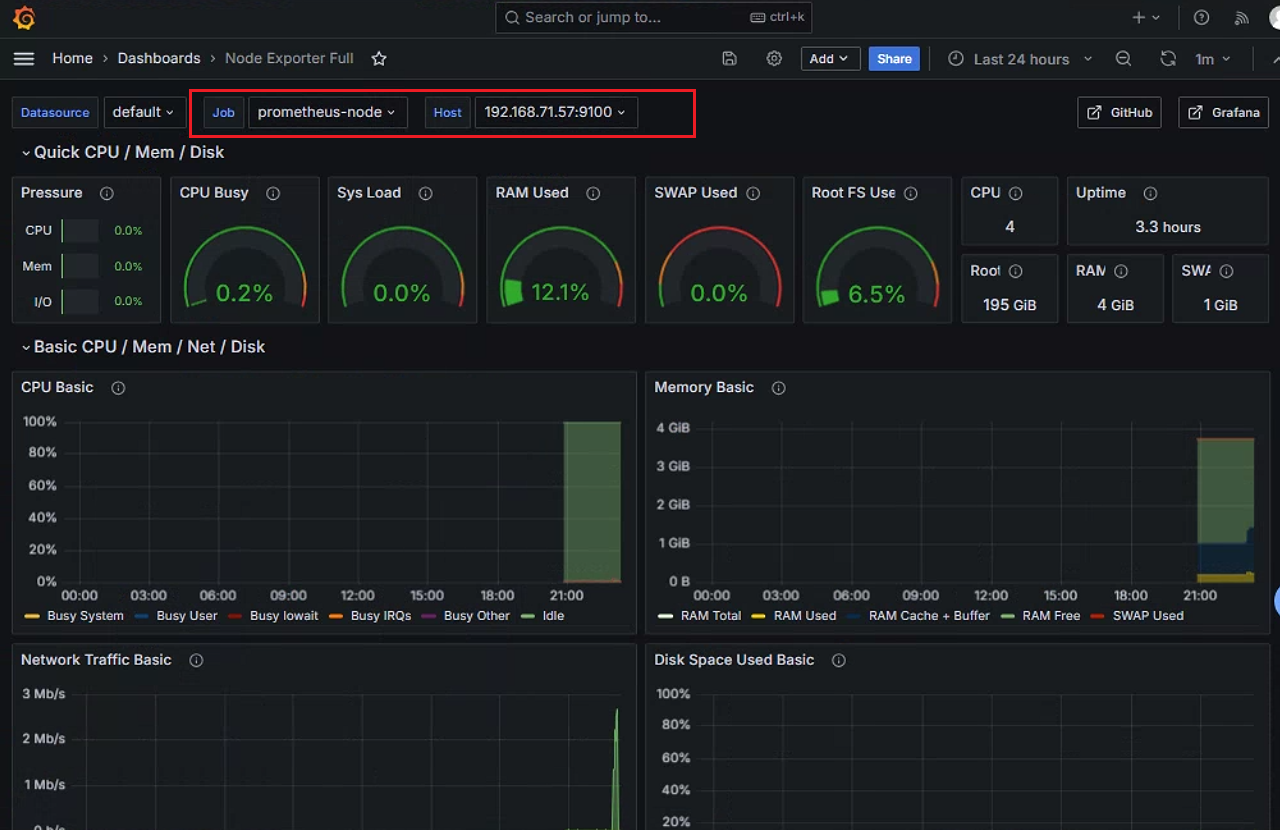Show info for Memory Basic panel
This screenshot has height=830, width=1280.
tap(778, 388)
